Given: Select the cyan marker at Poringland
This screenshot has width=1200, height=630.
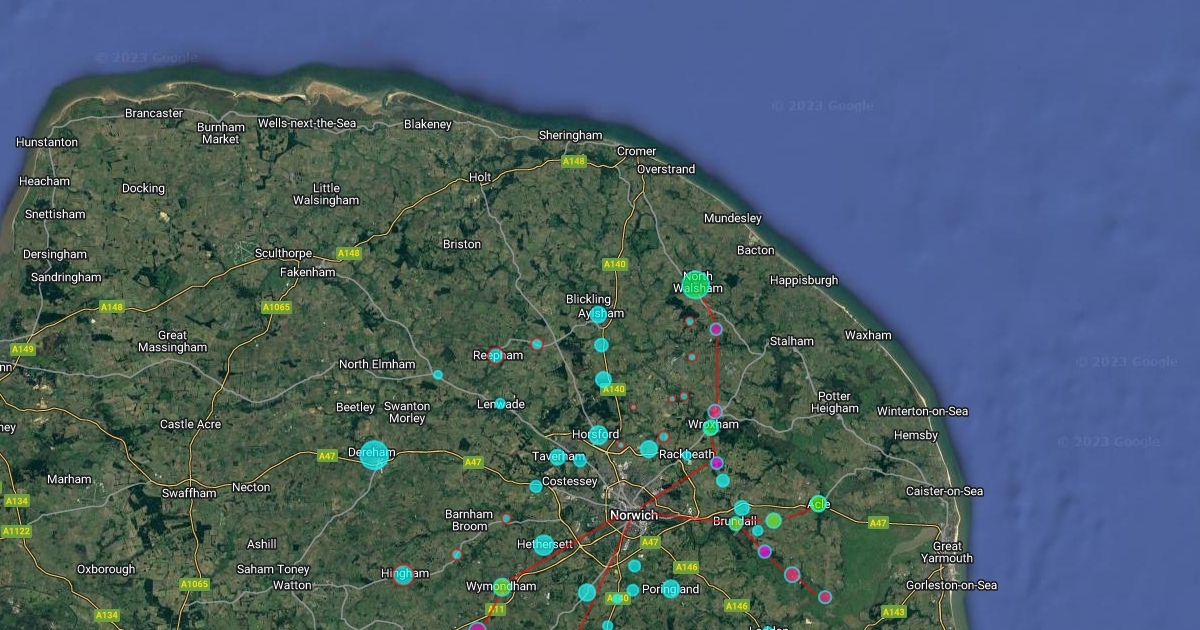Looking at the screenshot, I should click(x=671, y=588).
